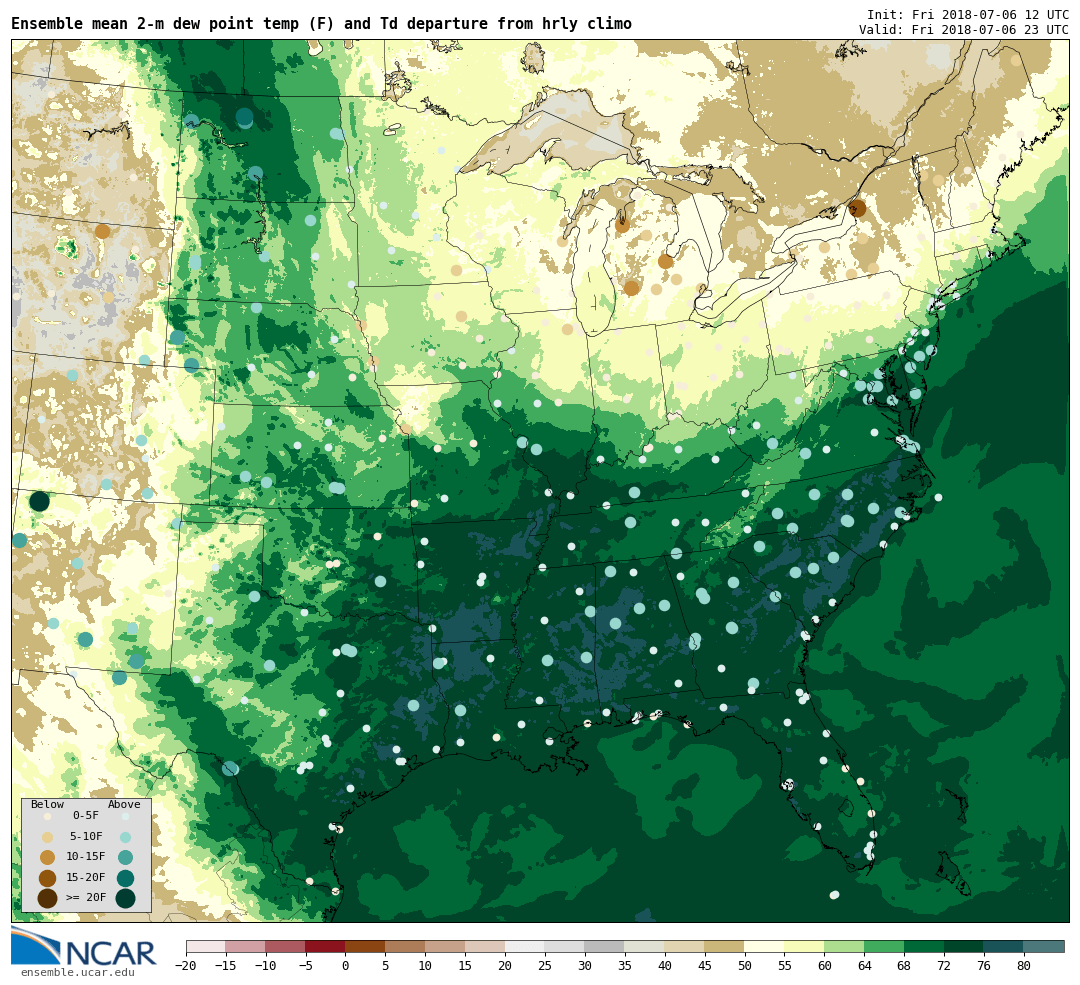1080x985 pixels.
Task: Click the 'Init: Fri 2018-07-06 12 UTC' line
Action: pyautogui.click(x=968, y=15)
